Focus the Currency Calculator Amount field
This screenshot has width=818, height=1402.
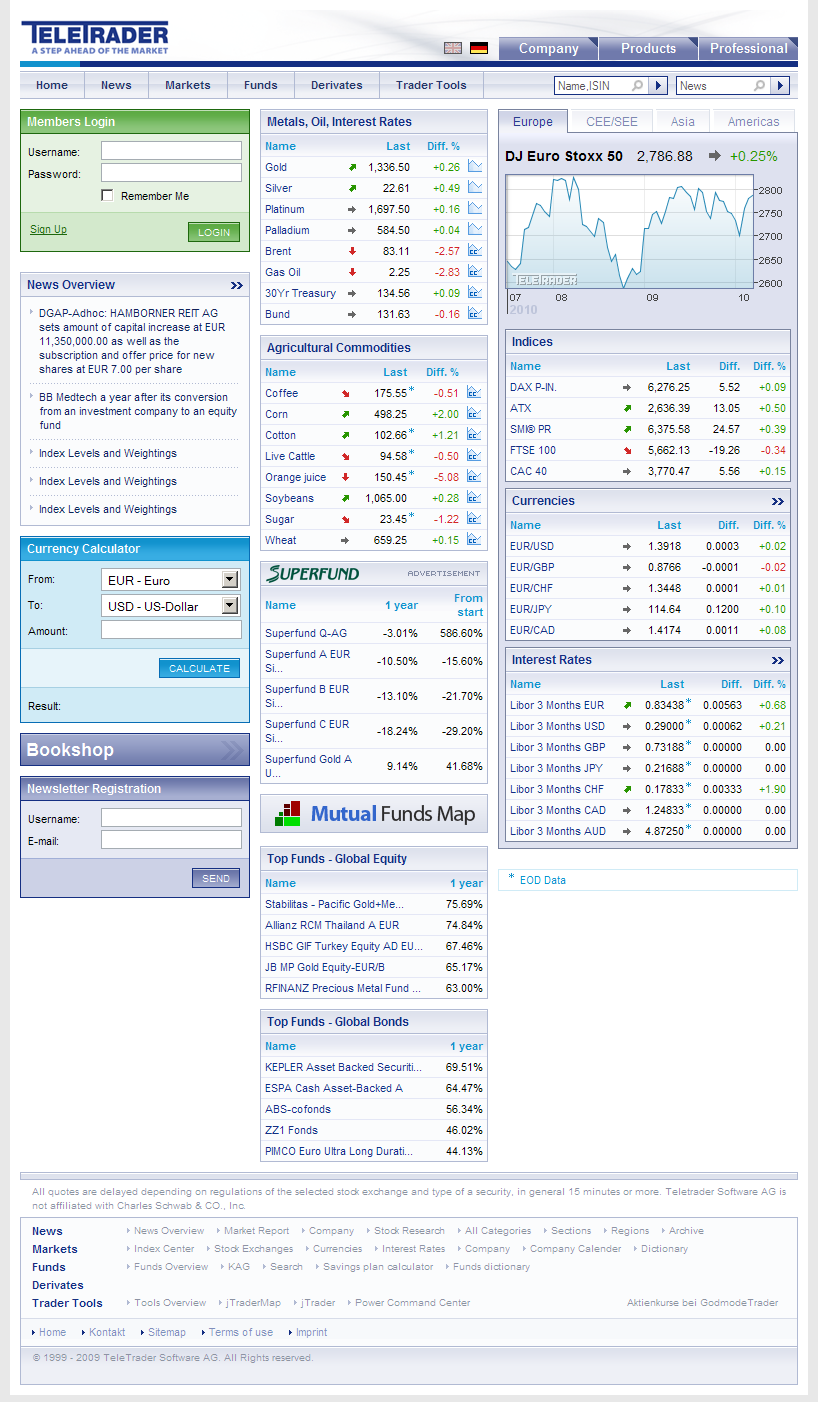(x=171, y=630)
